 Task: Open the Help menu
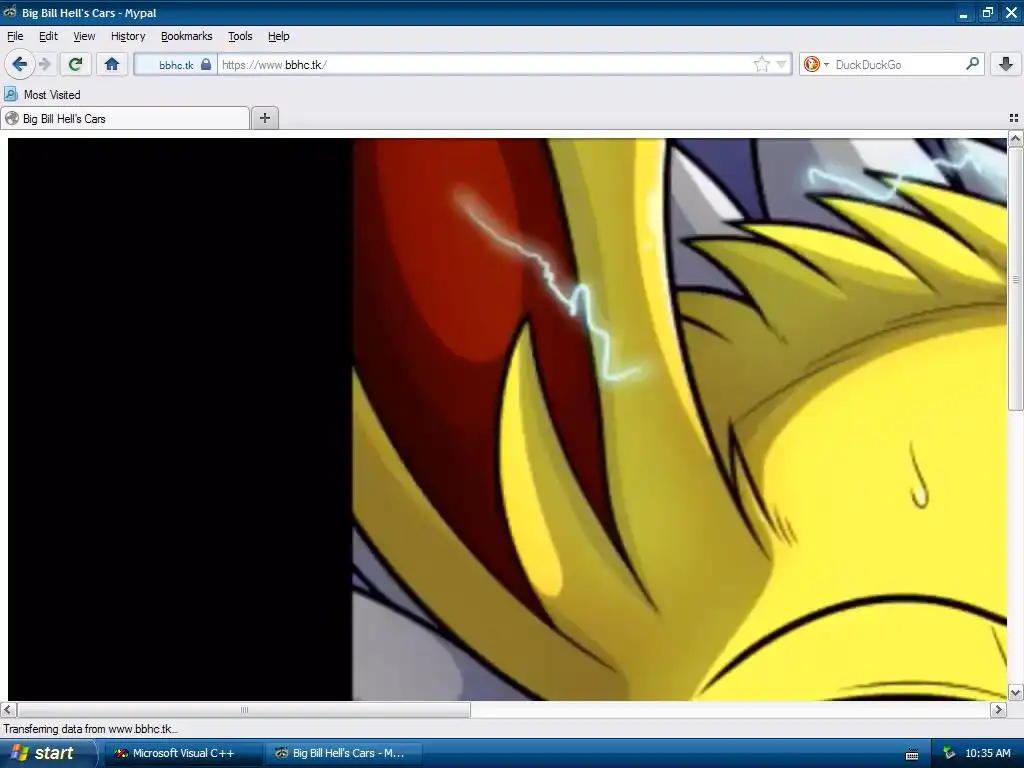pyautogui.click(x=279, y=36)
